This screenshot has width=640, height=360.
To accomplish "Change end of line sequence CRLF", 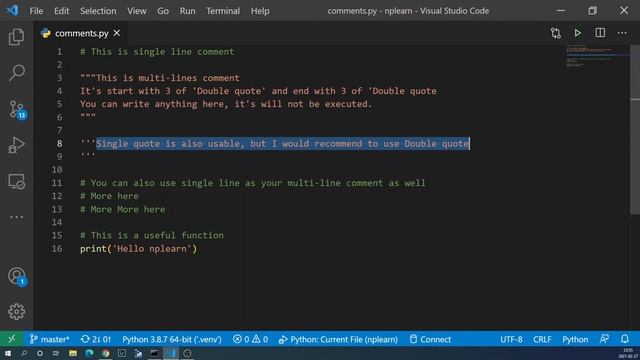I will [x=542, y=339].
